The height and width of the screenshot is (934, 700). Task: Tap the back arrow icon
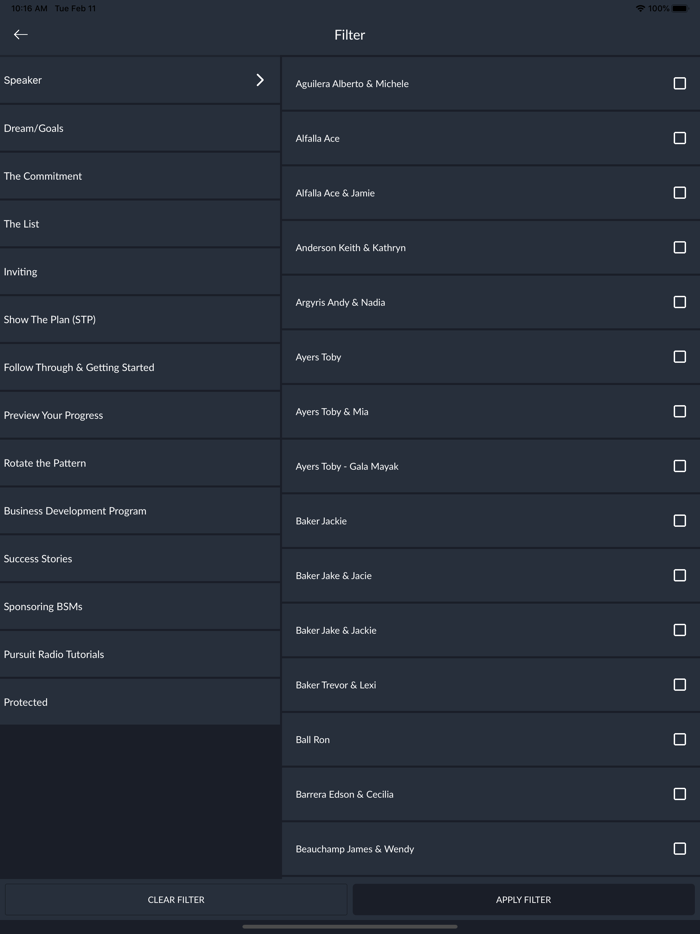(x=21, y=35)
